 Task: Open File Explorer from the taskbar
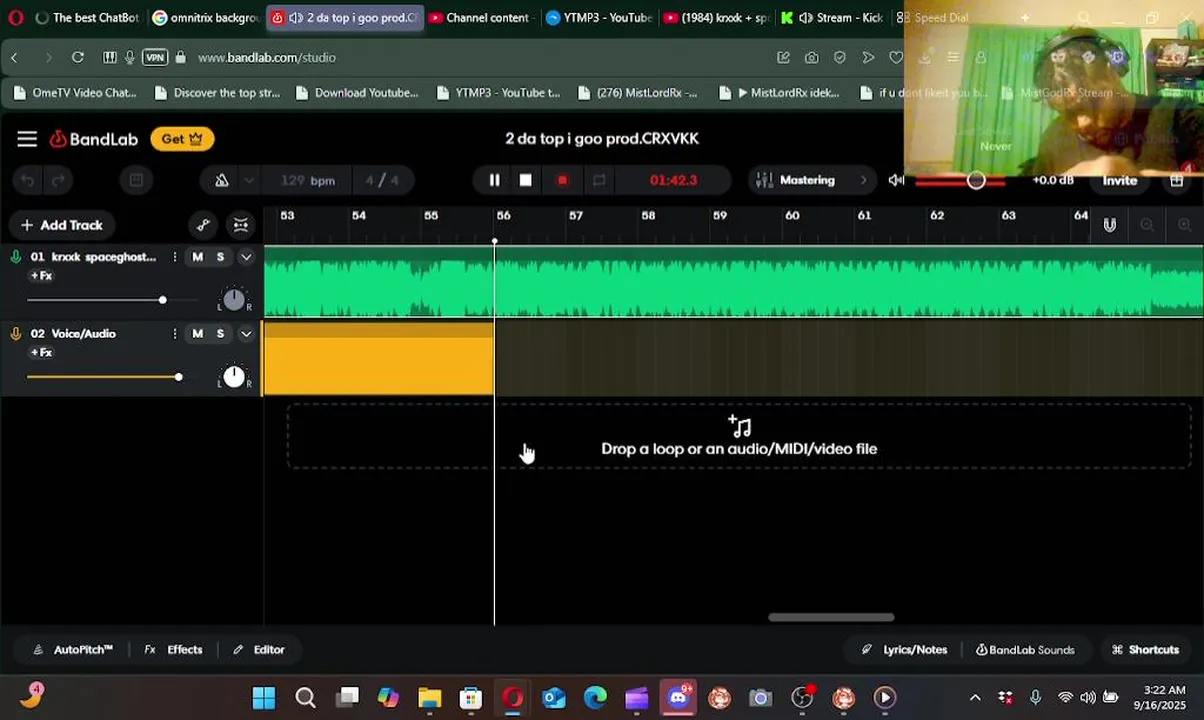click(430, 698)
